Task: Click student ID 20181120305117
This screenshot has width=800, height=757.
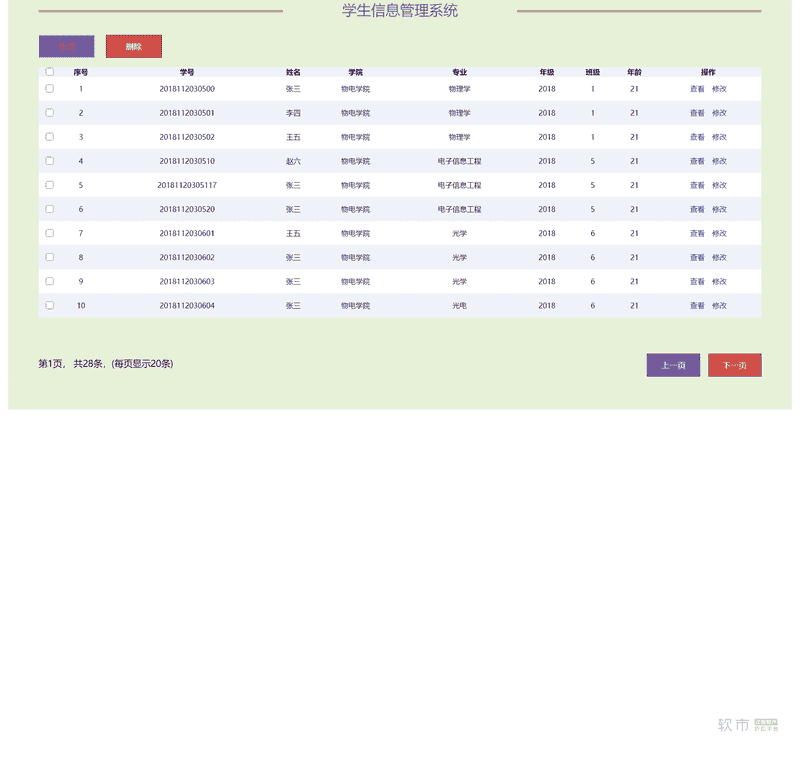Action: click(x=187, y=185)
